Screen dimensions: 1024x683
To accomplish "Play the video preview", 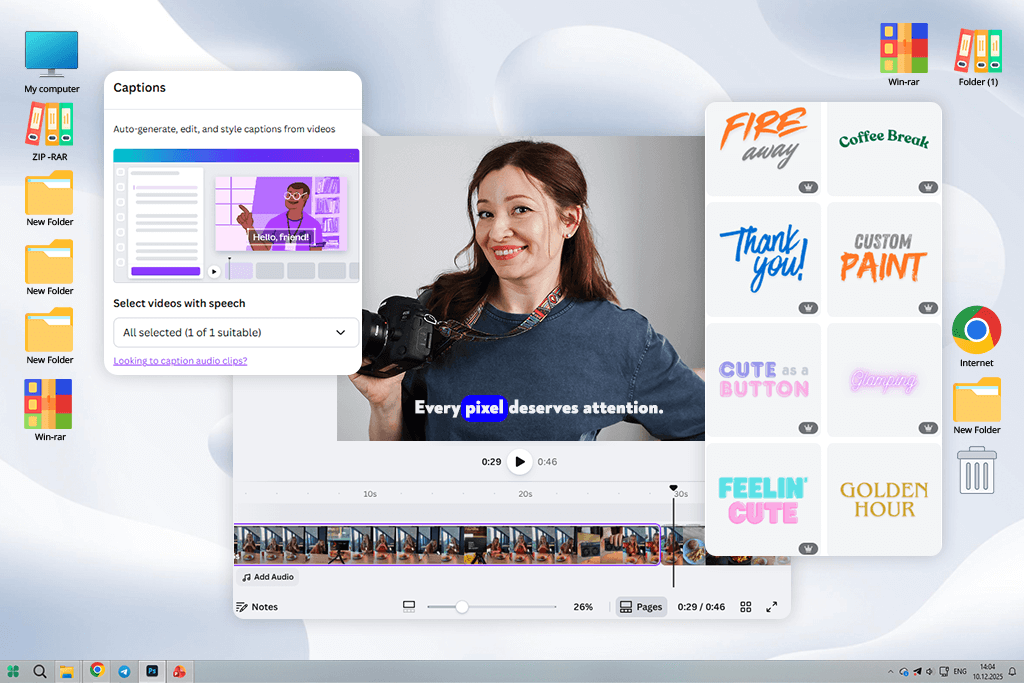I will pos(519,462).
